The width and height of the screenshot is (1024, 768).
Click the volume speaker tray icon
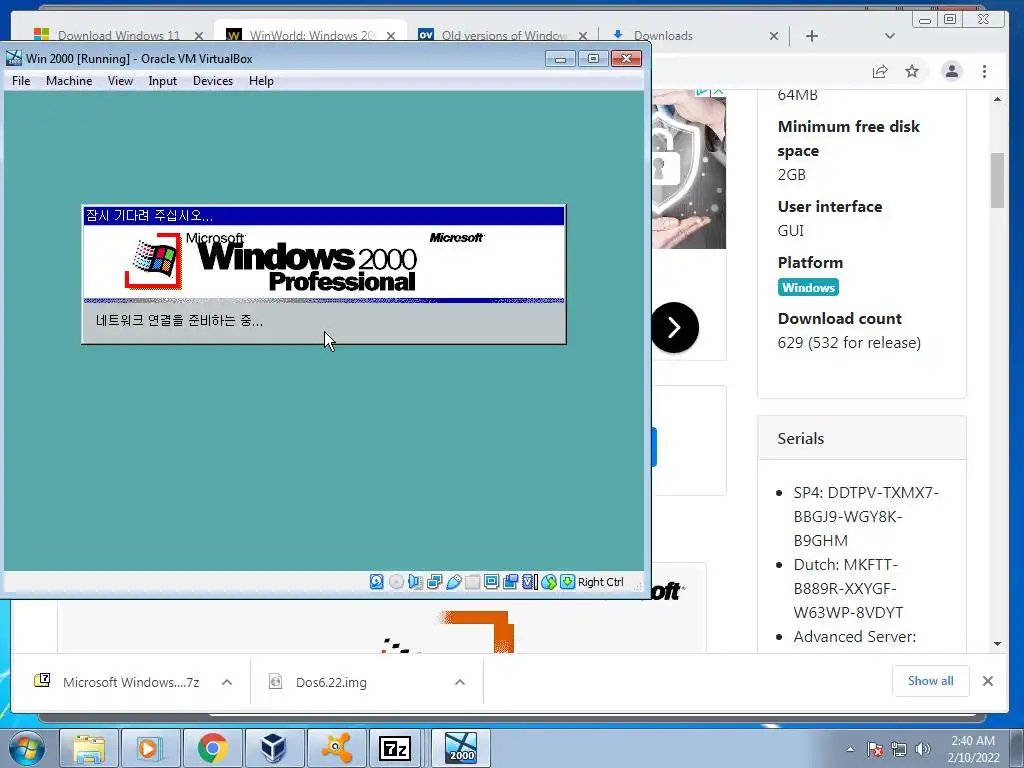[x=923, y=749]
